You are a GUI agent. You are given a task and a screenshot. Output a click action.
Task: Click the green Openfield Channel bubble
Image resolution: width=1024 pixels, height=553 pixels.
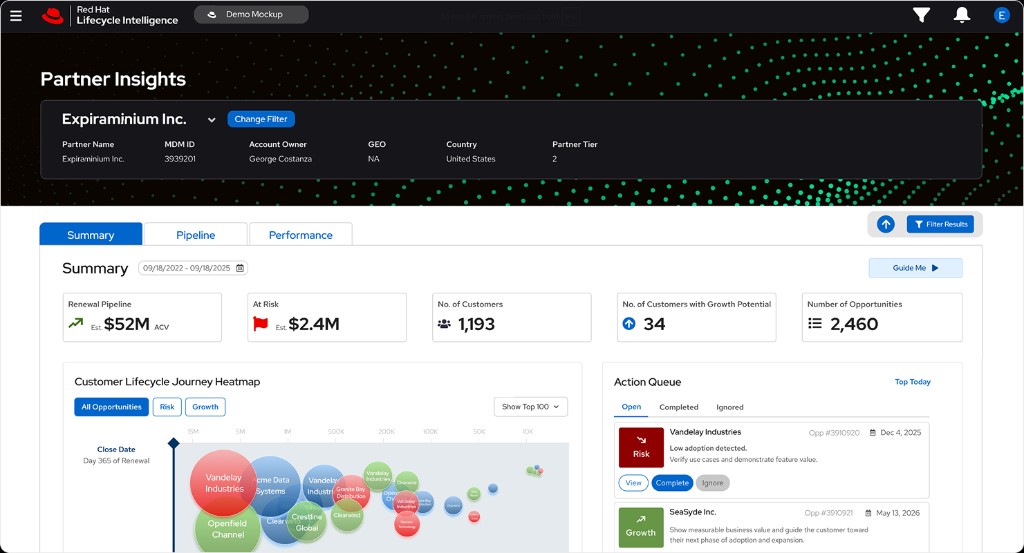pos(227,528)
